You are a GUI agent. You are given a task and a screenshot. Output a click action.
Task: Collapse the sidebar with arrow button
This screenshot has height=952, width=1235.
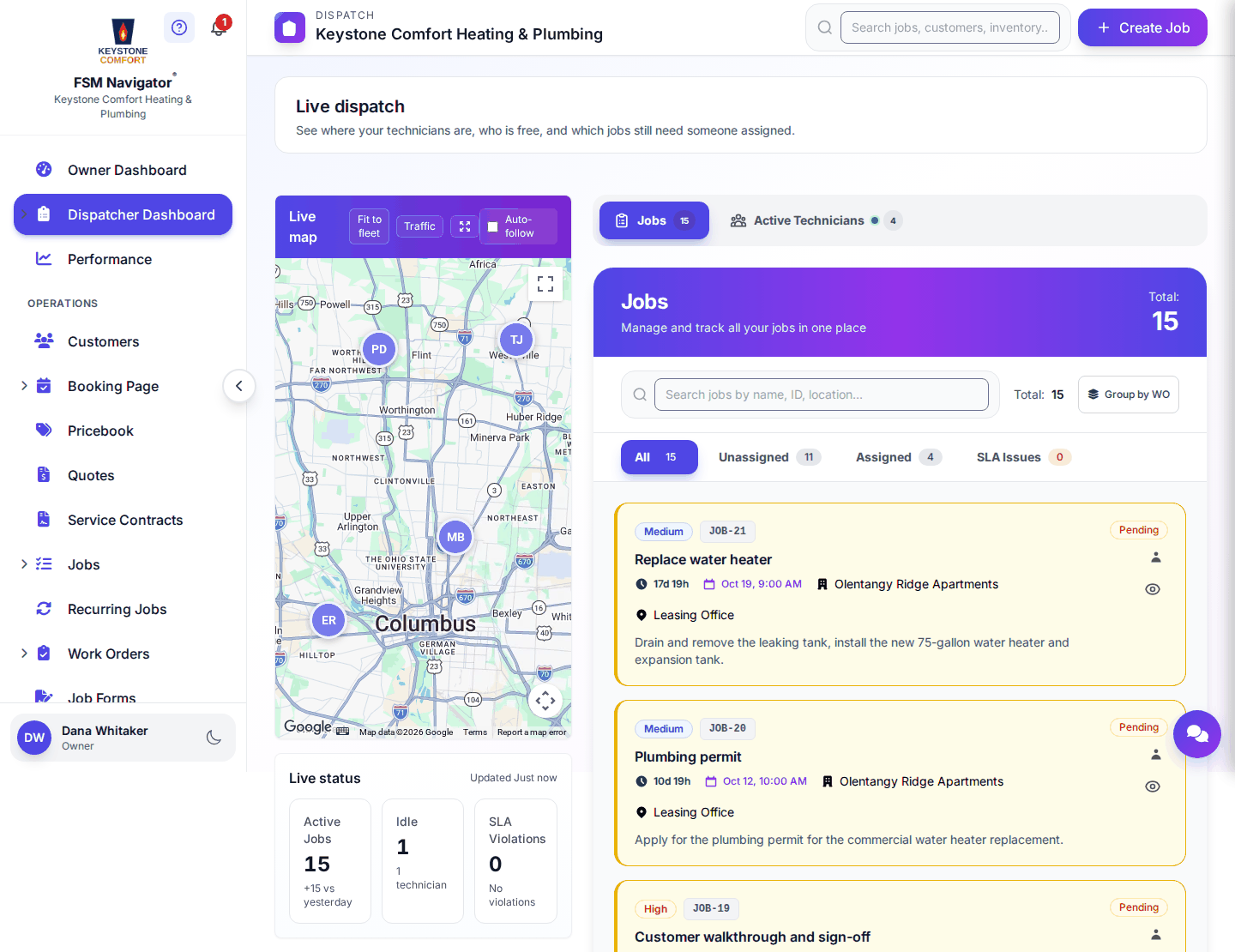click(x=239, y=386)
